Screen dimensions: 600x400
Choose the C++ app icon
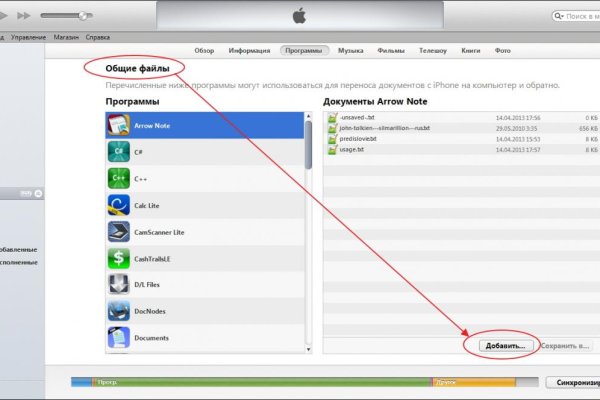[117, 179]
